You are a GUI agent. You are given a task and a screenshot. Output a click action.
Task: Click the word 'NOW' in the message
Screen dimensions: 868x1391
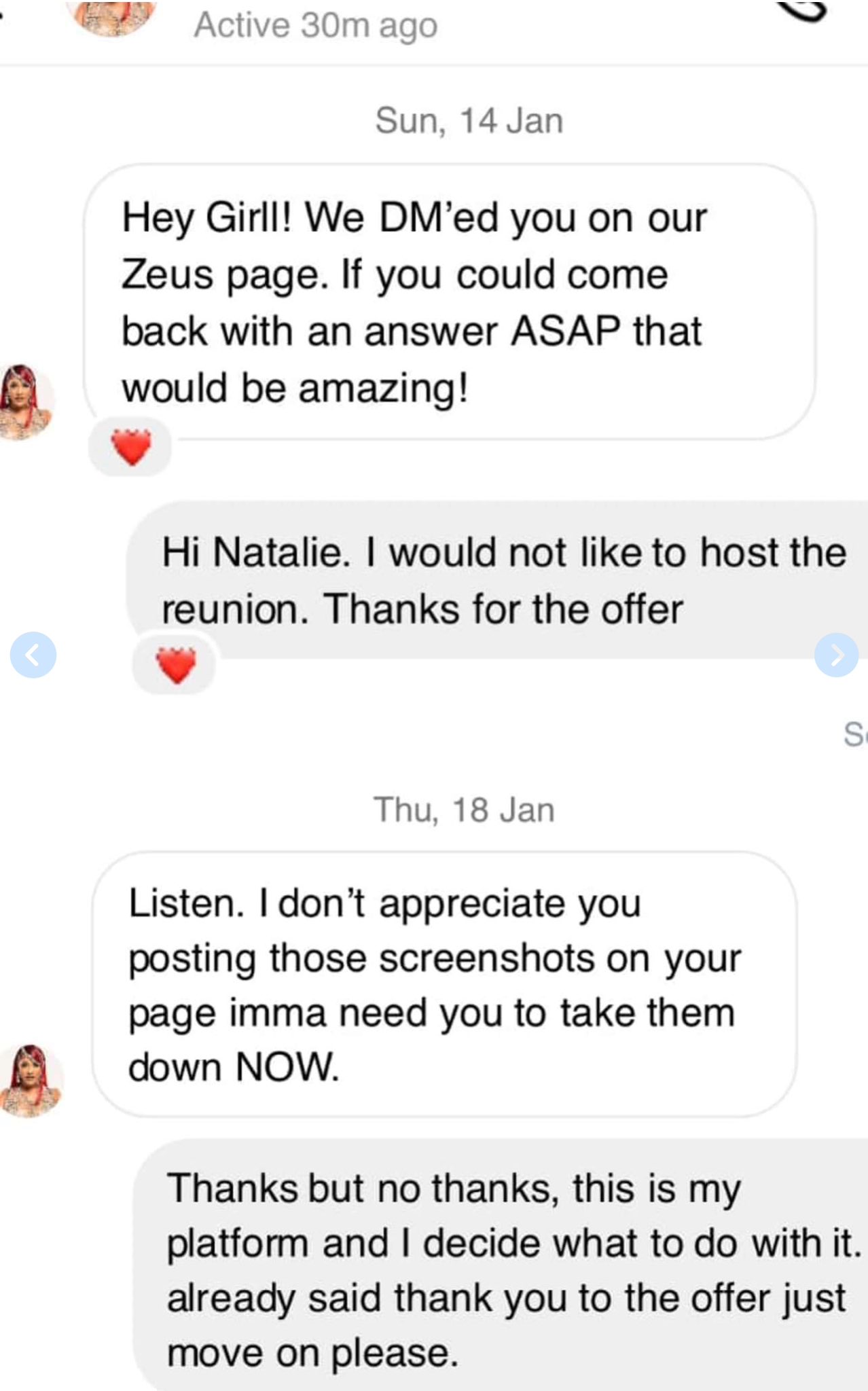tap(287, 1066)
